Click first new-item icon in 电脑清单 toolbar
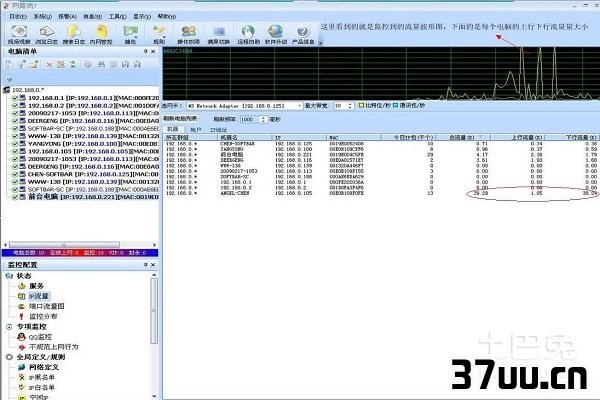This screenshot has width=600, height=400. 9,65
